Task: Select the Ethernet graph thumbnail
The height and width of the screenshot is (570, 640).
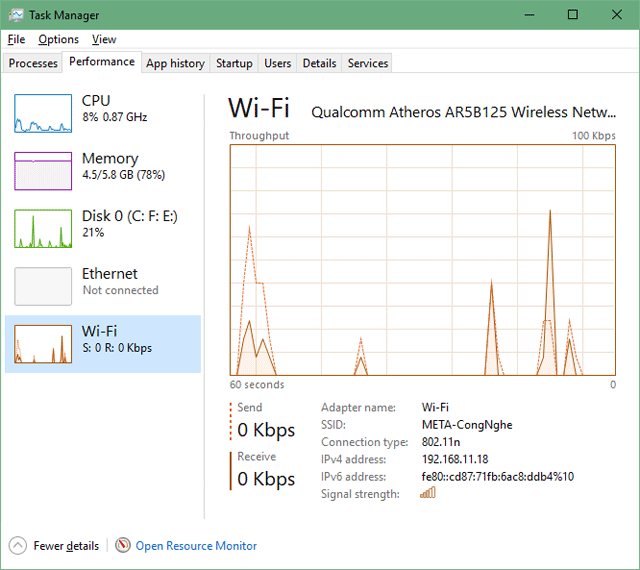Action: 43,286
